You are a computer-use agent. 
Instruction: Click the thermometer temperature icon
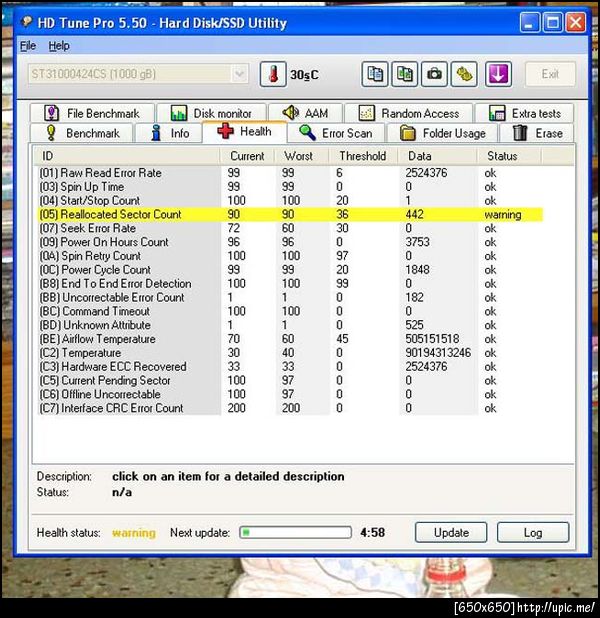point(273,74)
